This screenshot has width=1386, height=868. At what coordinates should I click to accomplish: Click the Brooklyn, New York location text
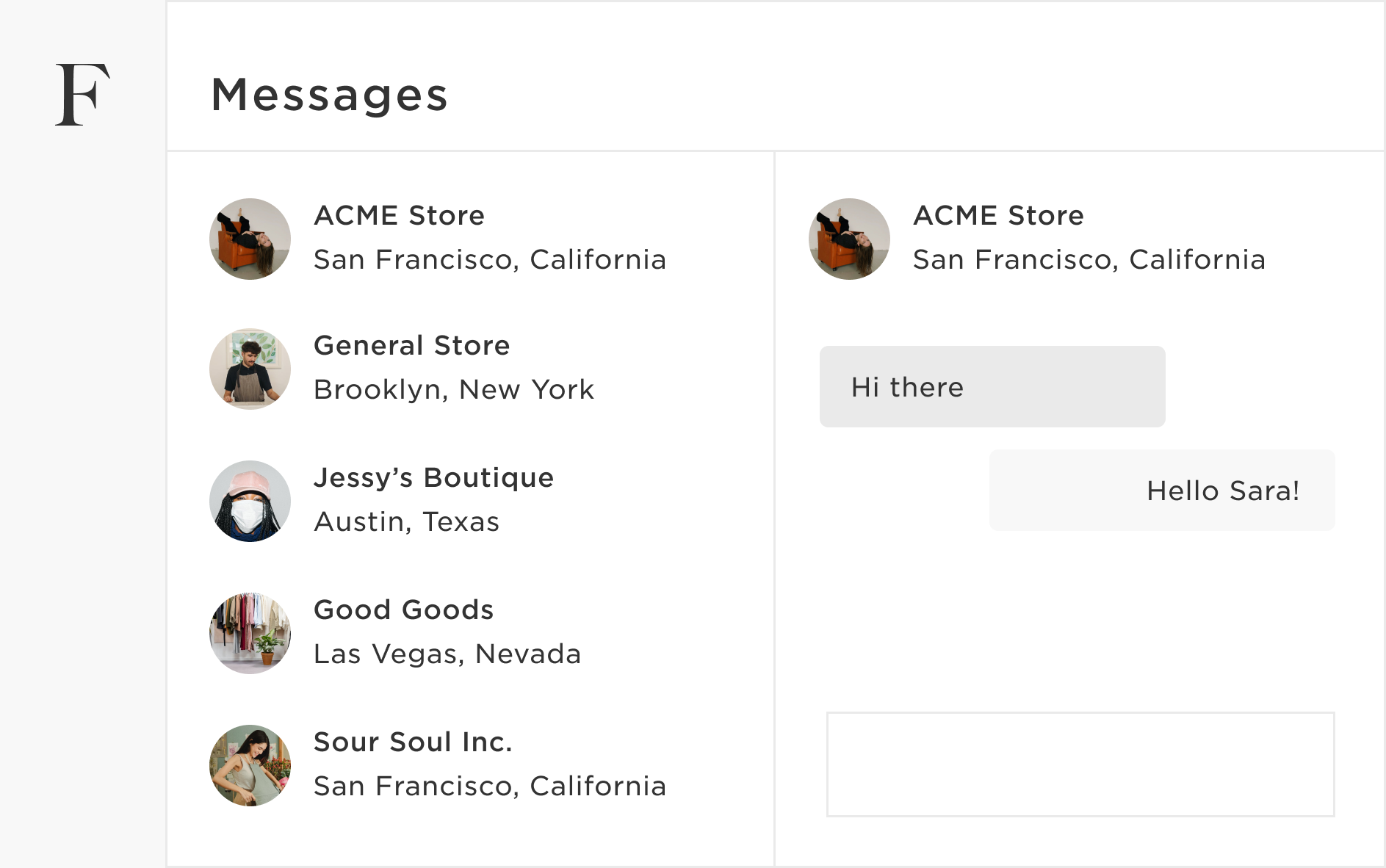pos(453,390)
